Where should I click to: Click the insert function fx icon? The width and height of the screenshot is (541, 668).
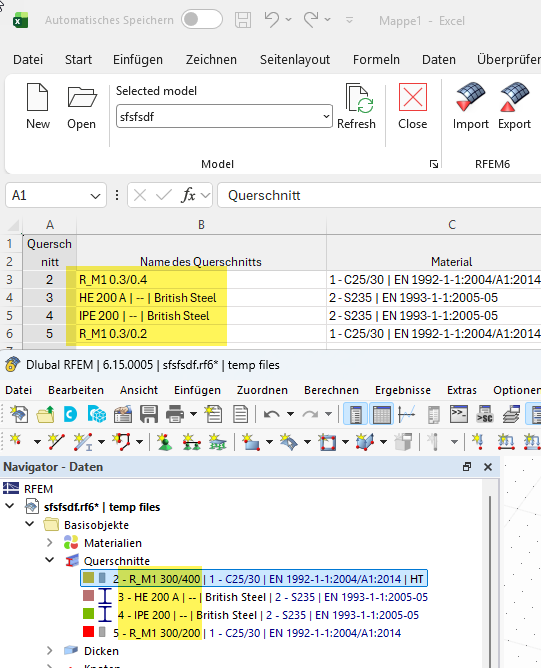[188, 195]
